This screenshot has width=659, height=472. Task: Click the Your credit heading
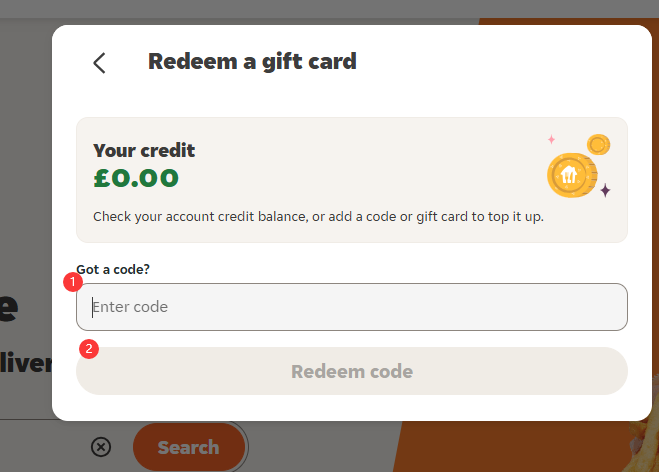click(x=144, y=151)
